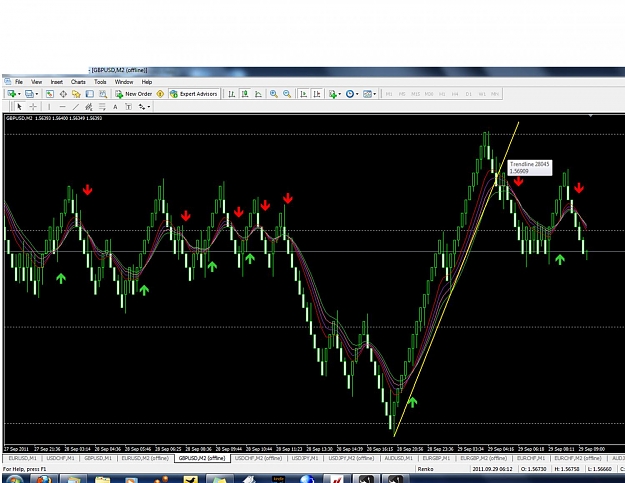Show the Market Watch window icon

pos(49,94)
